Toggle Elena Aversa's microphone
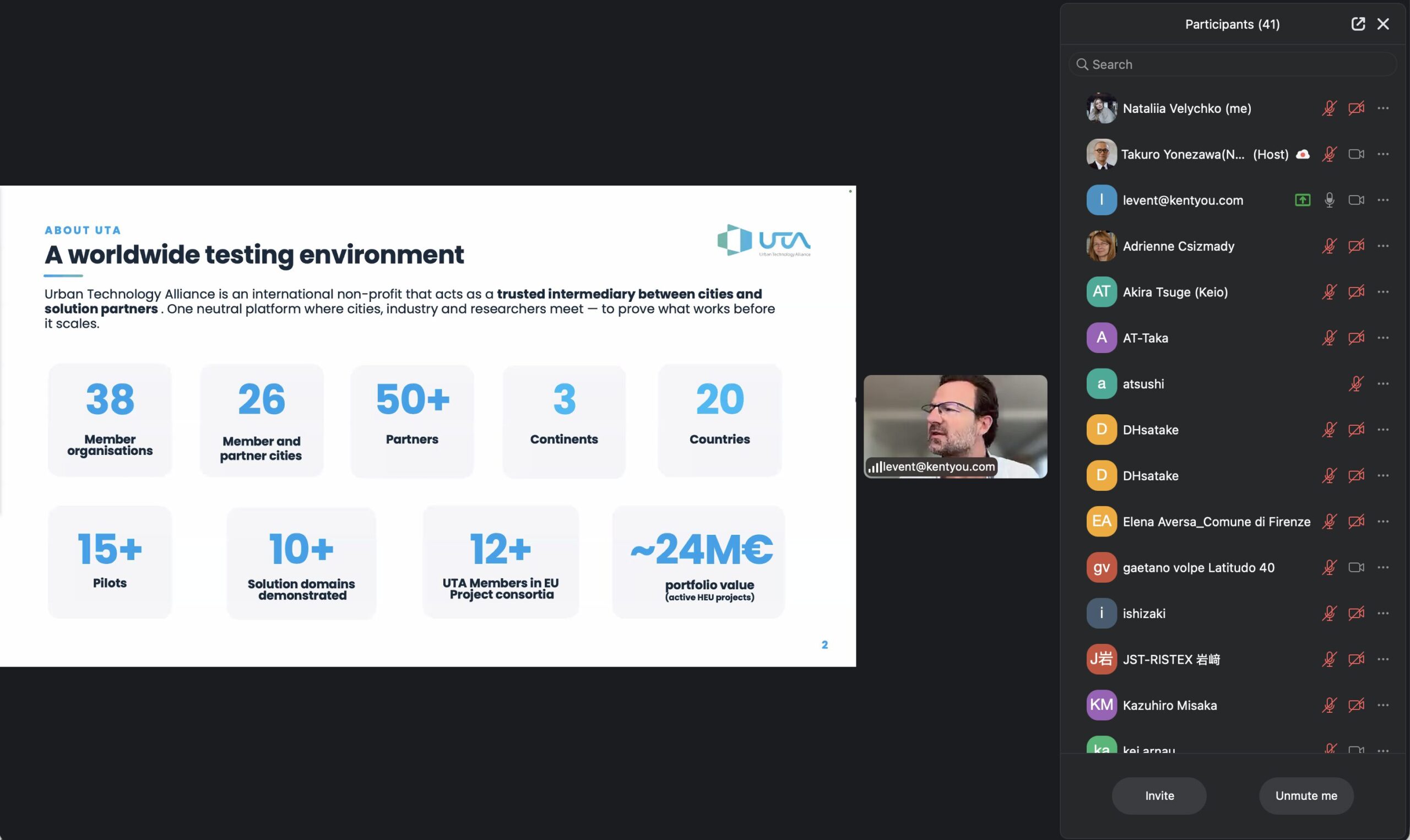 point(1329,521)
